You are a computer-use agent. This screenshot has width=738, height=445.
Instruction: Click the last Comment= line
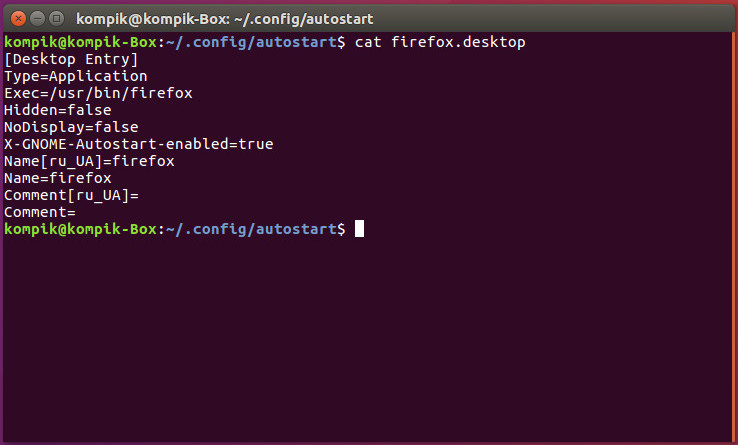[x=40, y=212]
